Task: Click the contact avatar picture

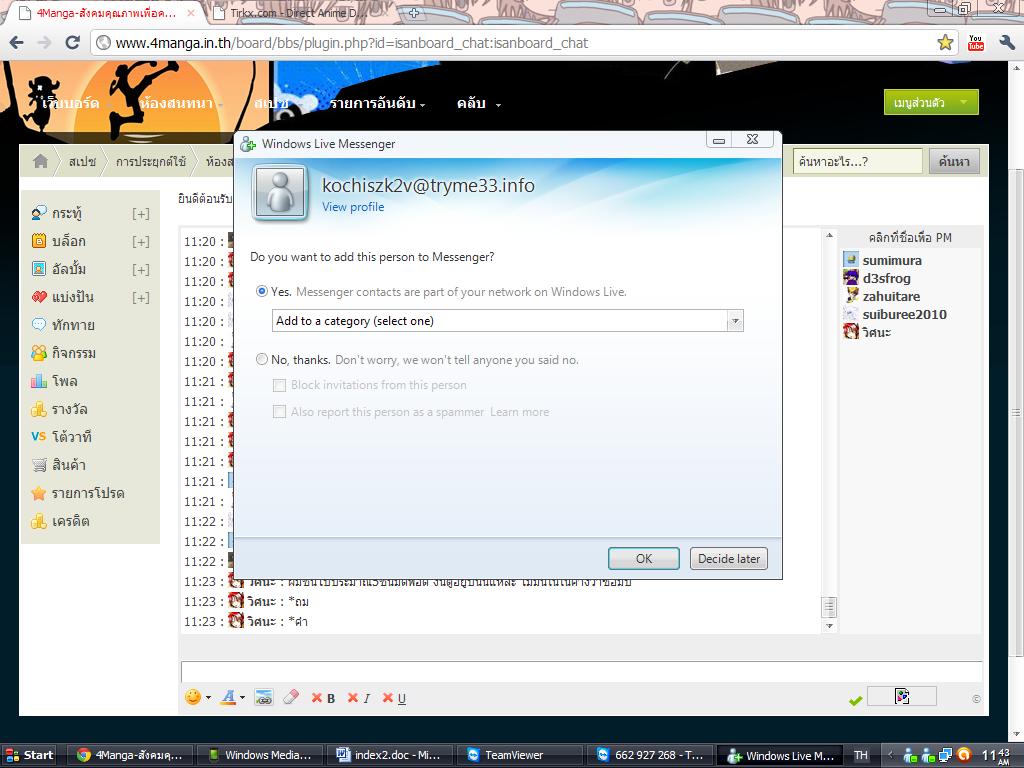Action: [280, 192]
